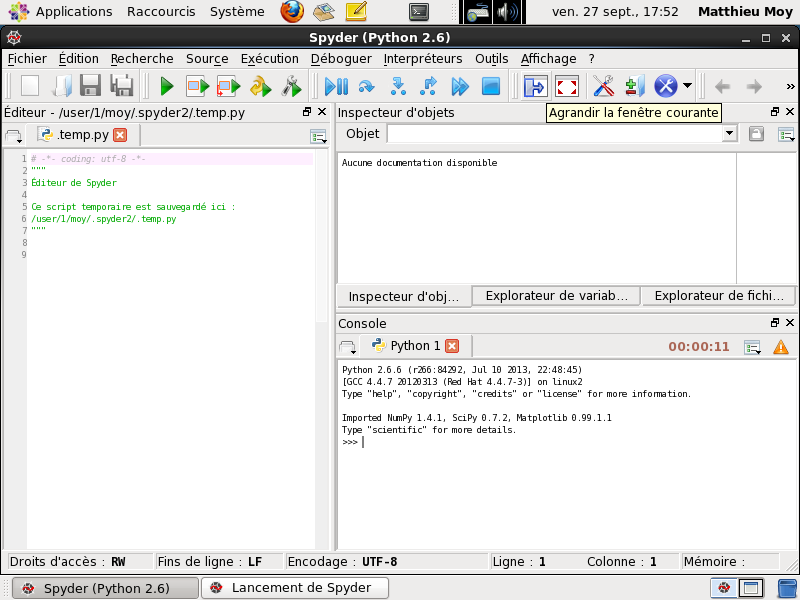Create a new file with toolbar icon
The width and height of the screenshot is (800, 600).
pos(30,86)
